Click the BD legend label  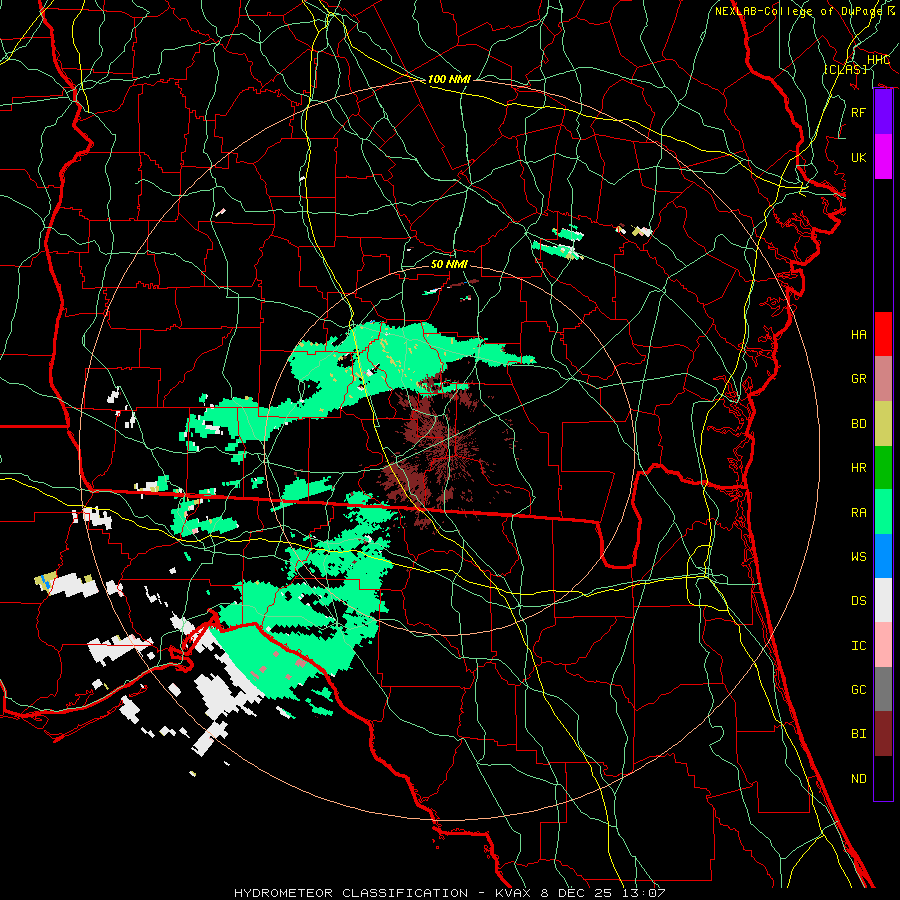[x=858, y=424]
